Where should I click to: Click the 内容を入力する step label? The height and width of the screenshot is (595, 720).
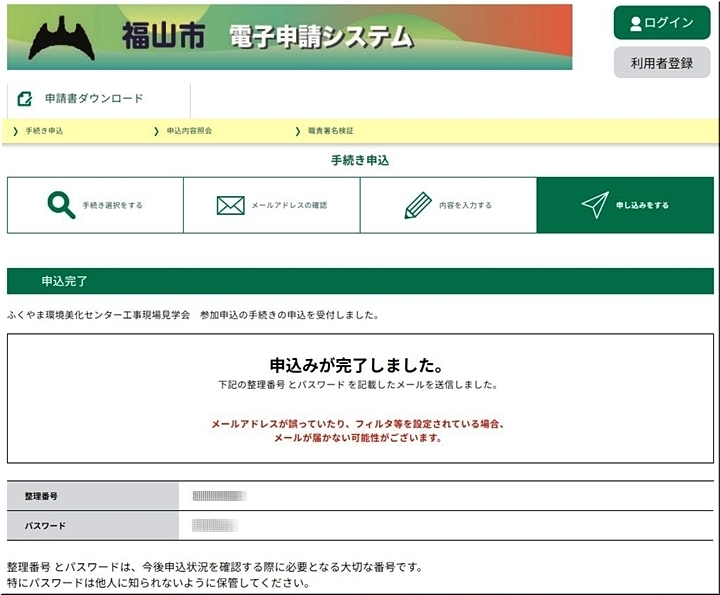[465, 205]
